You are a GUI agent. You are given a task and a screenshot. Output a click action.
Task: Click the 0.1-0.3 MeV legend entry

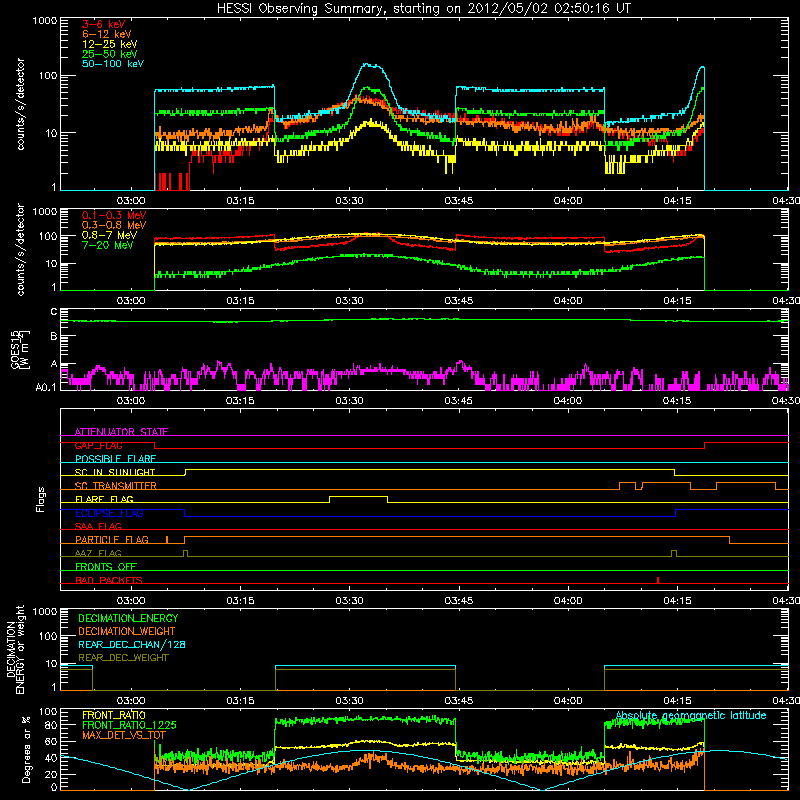(114, 215)
